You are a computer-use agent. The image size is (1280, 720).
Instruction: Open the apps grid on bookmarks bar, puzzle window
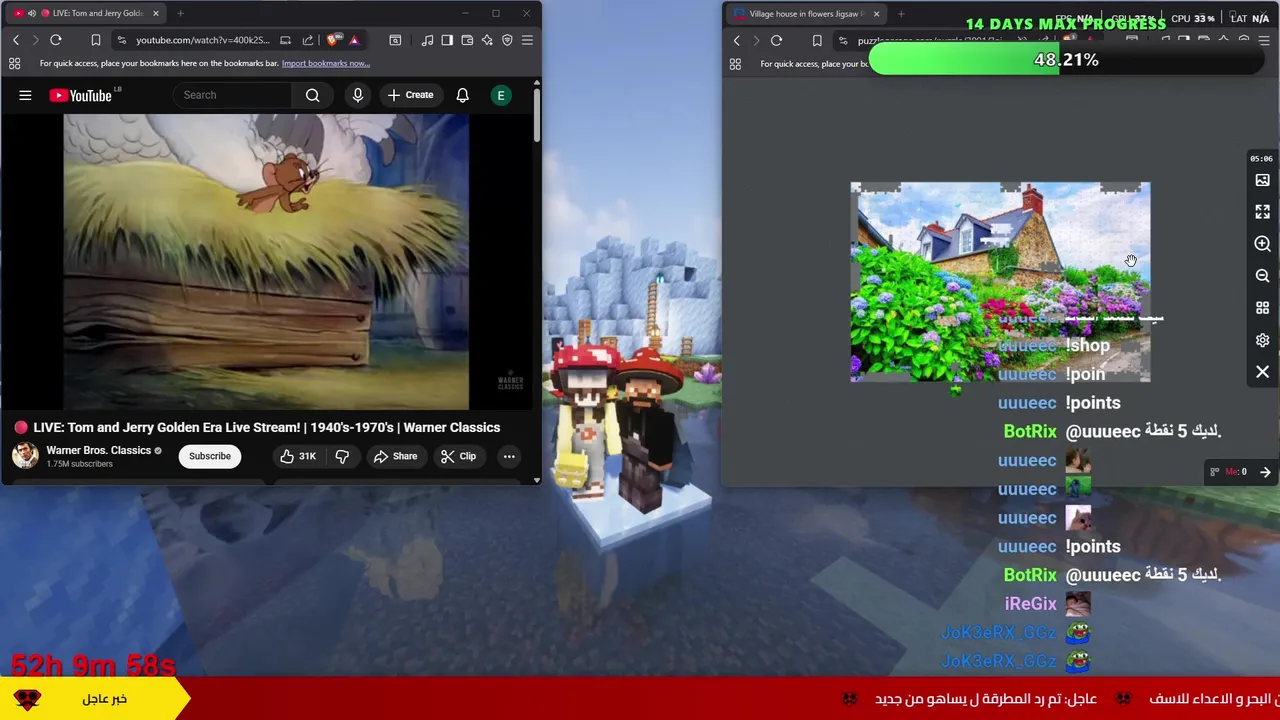[x=735, y=64]
